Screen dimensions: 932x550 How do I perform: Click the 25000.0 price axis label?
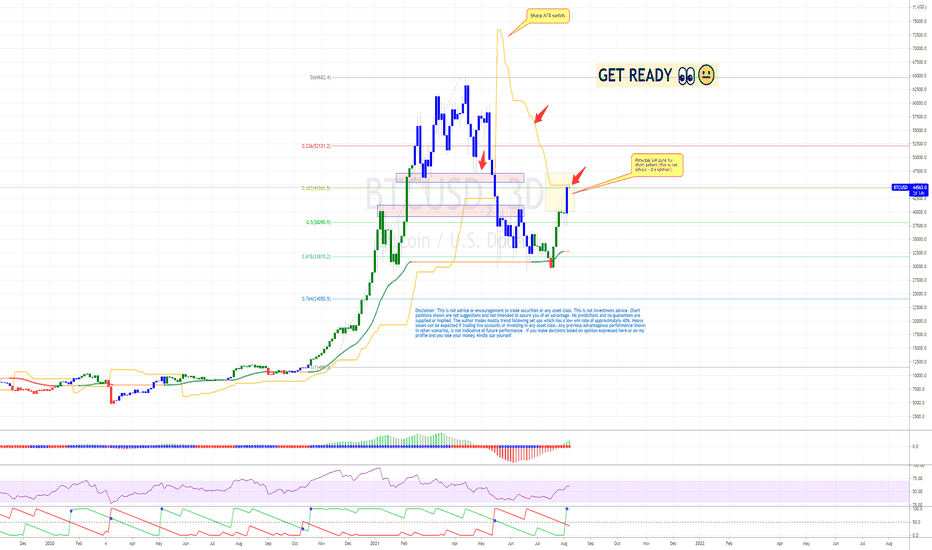(919, 294)
